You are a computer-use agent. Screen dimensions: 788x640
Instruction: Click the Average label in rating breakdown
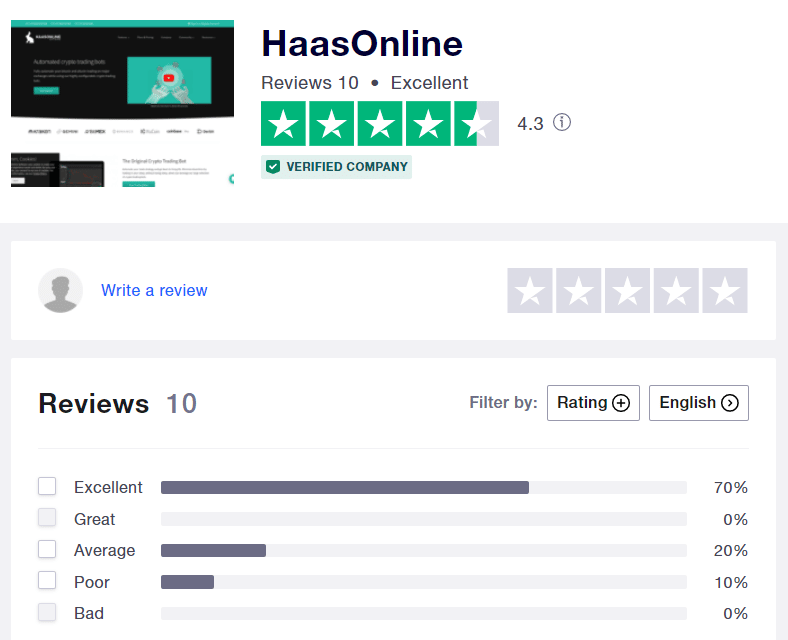tap(105, 551)
